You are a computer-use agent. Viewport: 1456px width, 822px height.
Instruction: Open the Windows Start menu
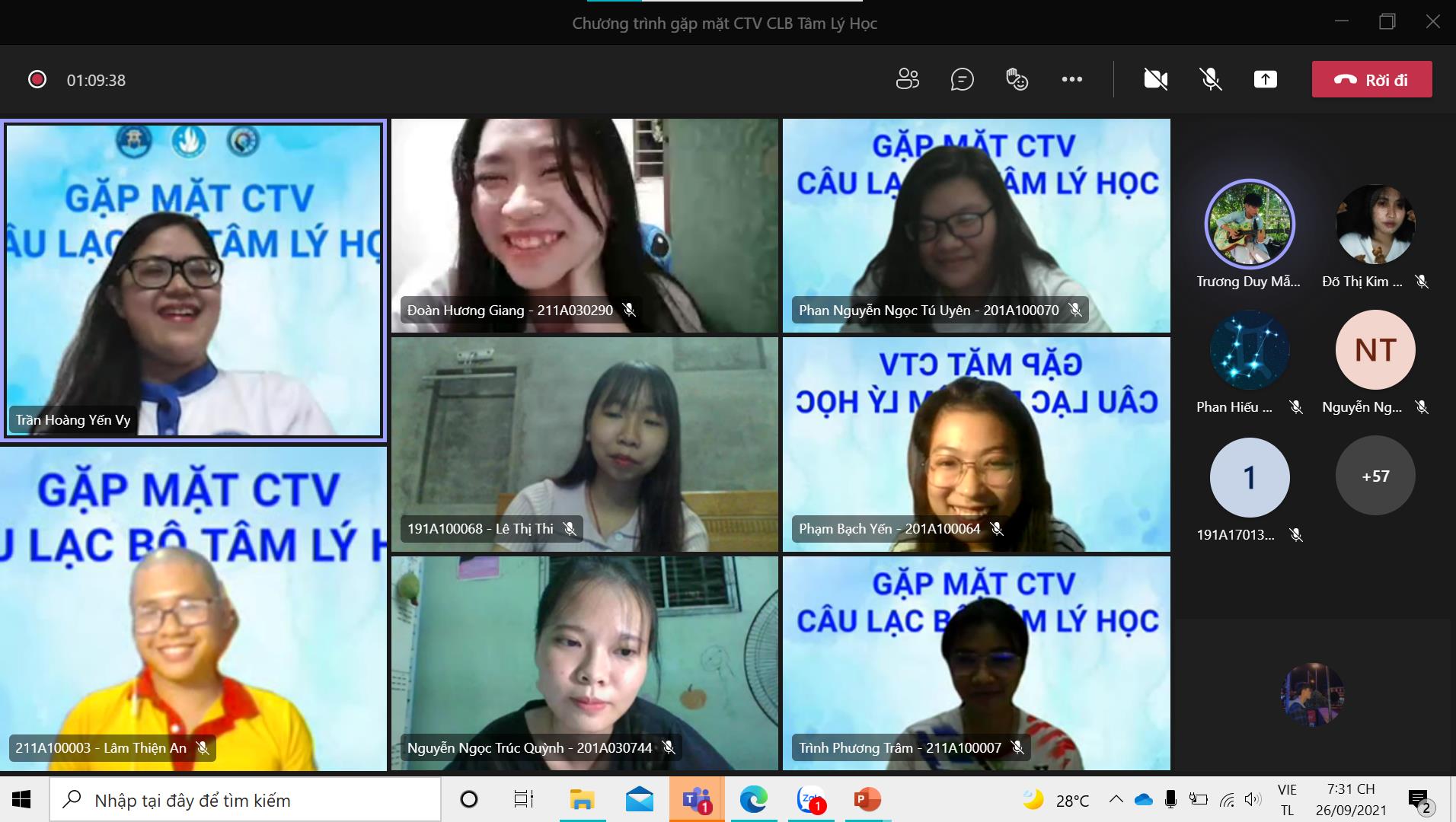click(21, 800)
